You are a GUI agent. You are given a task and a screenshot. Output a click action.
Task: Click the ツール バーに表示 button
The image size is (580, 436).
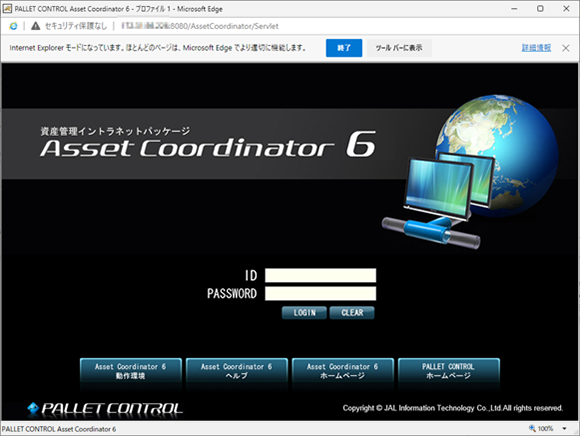399,48
